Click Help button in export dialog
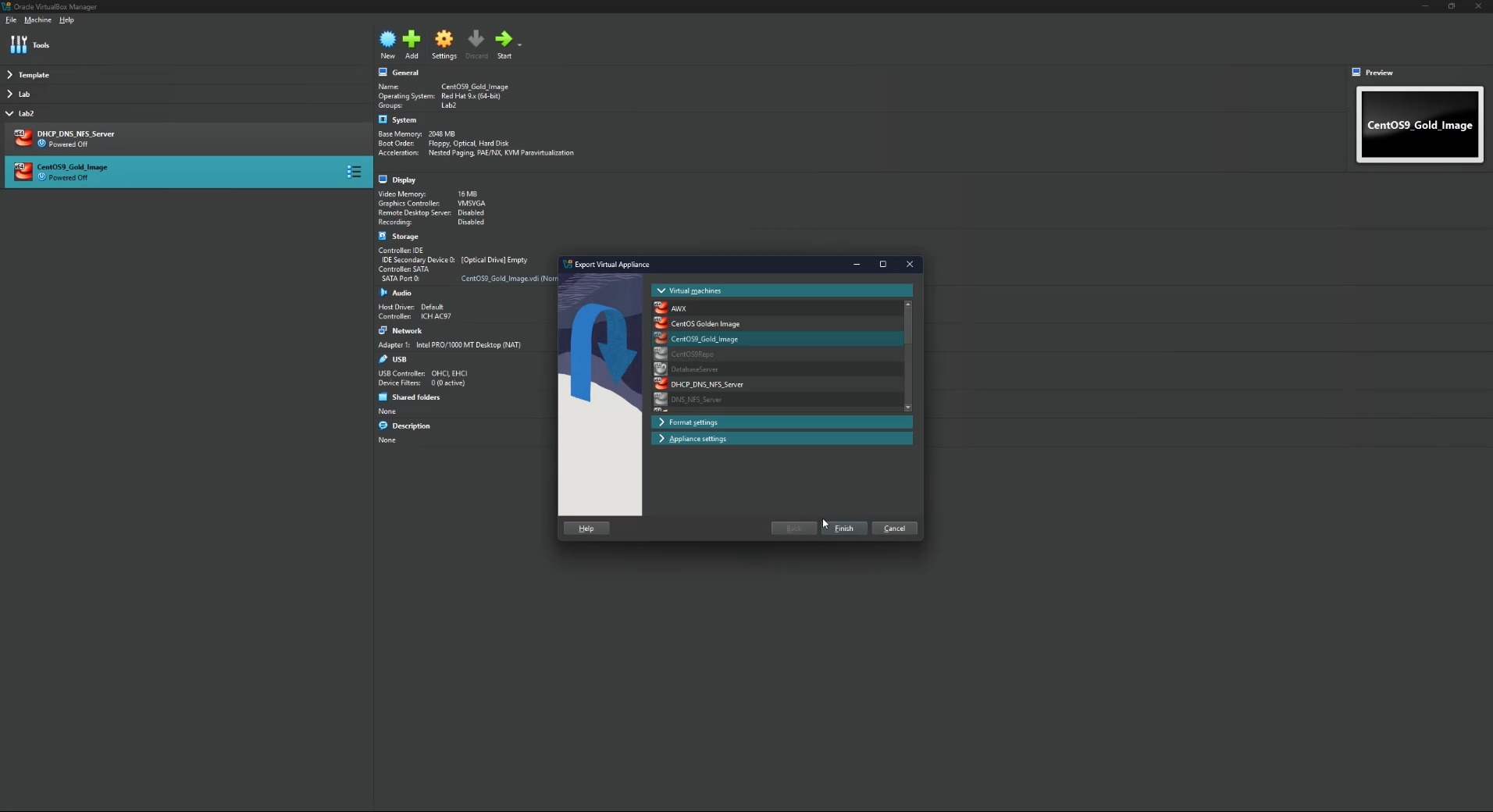1493x812 pixels. click(x=586, y=529)
